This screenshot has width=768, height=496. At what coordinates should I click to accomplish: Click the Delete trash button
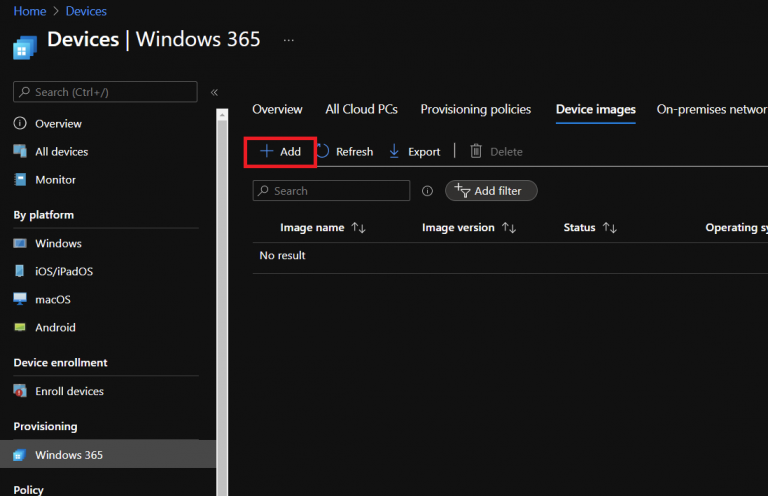click(x=496, y=152)
